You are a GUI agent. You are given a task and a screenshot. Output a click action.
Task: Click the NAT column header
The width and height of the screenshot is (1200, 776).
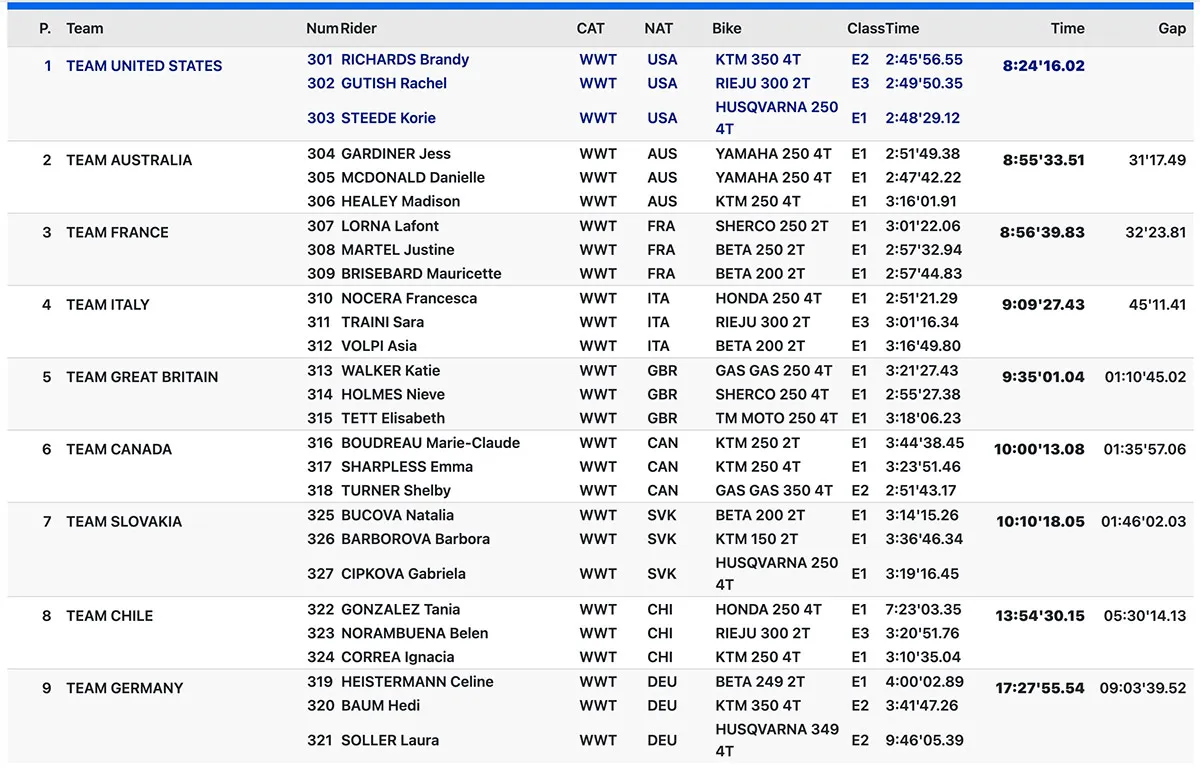pyautogui.click(x=658, y=28)
